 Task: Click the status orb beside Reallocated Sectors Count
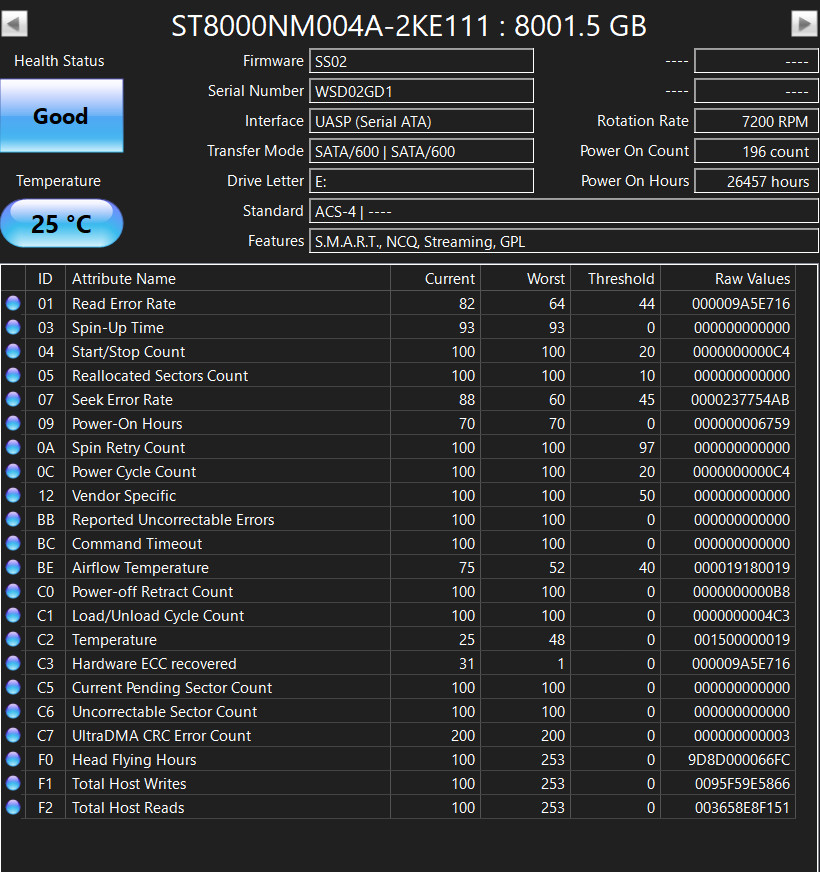tap(13, 375)
